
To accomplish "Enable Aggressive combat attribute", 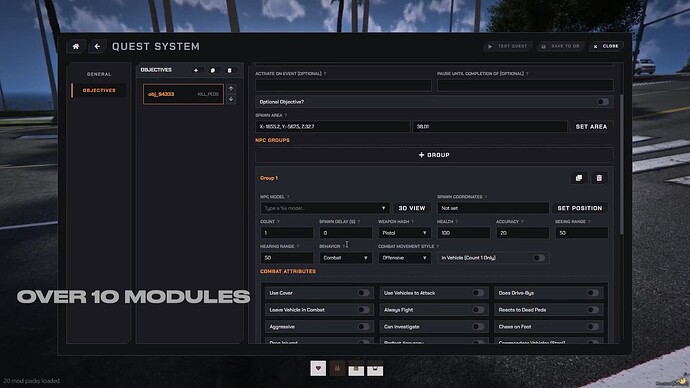I will (x=363, y=327).
